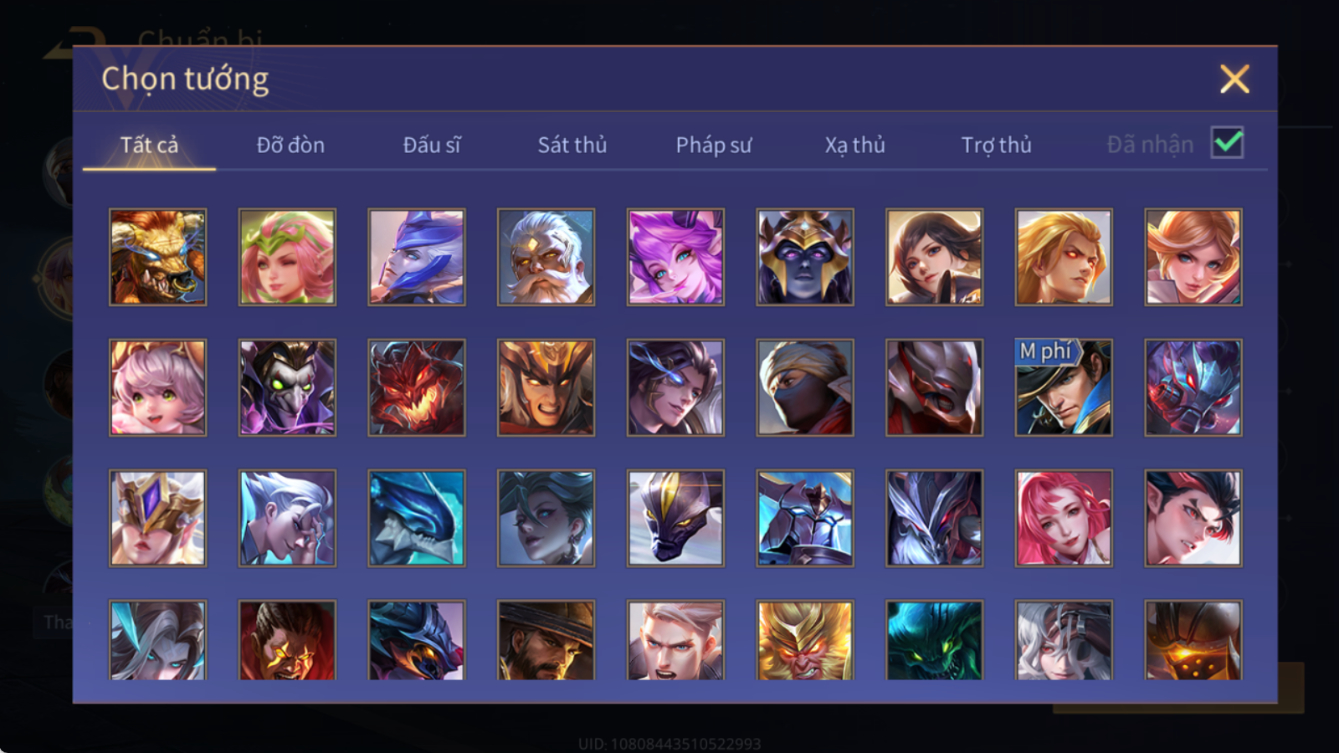Select the pink-haired elf with leaf crown
Screen dimensions: 1339x753
point(288,257)
